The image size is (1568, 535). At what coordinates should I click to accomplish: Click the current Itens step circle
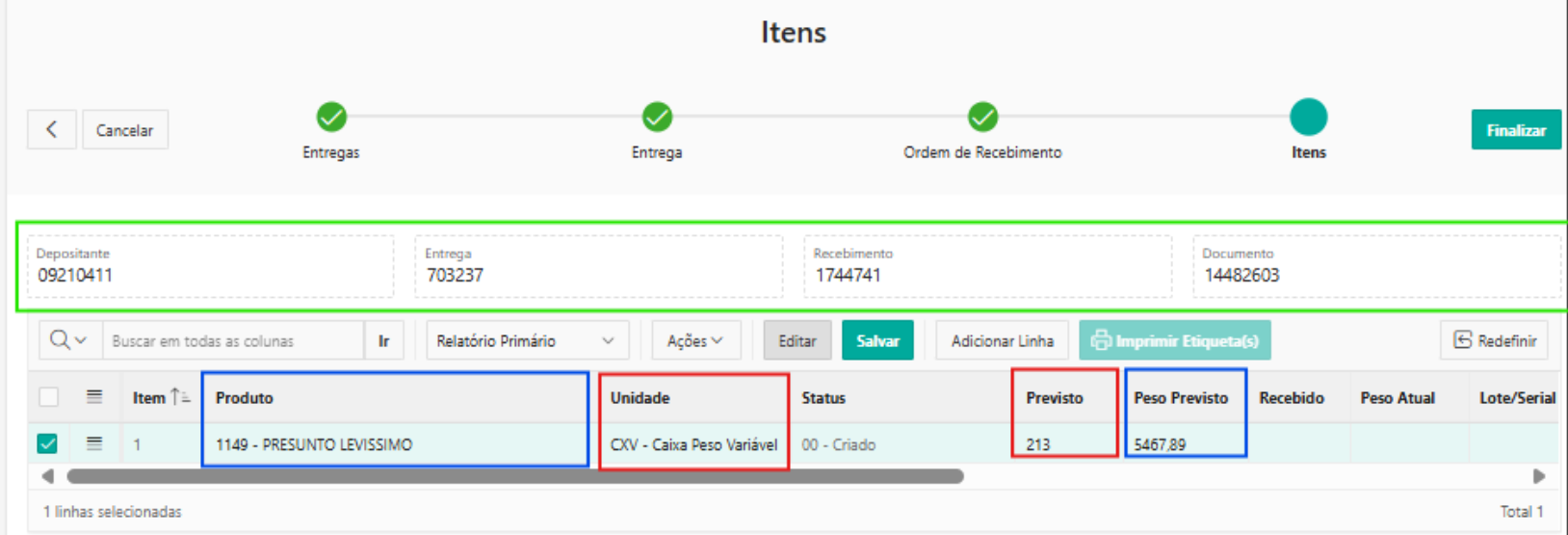[1308, 117]
